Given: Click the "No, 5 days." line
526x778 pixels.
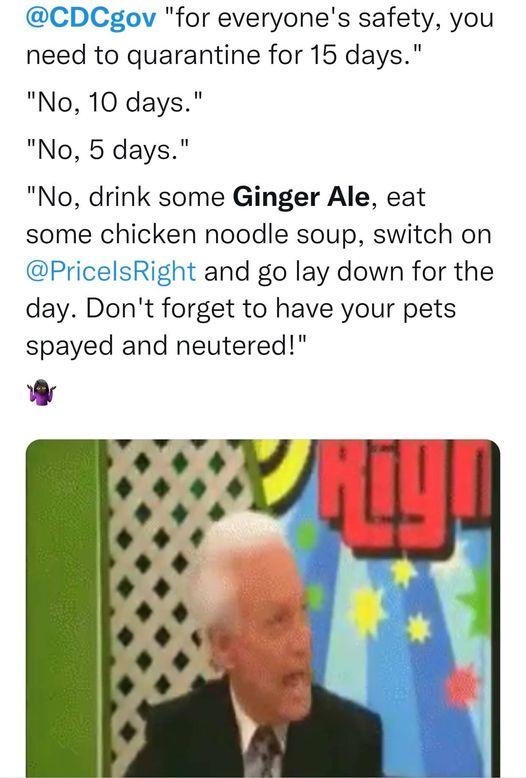Looking at the screenshot, I should 108,150.
